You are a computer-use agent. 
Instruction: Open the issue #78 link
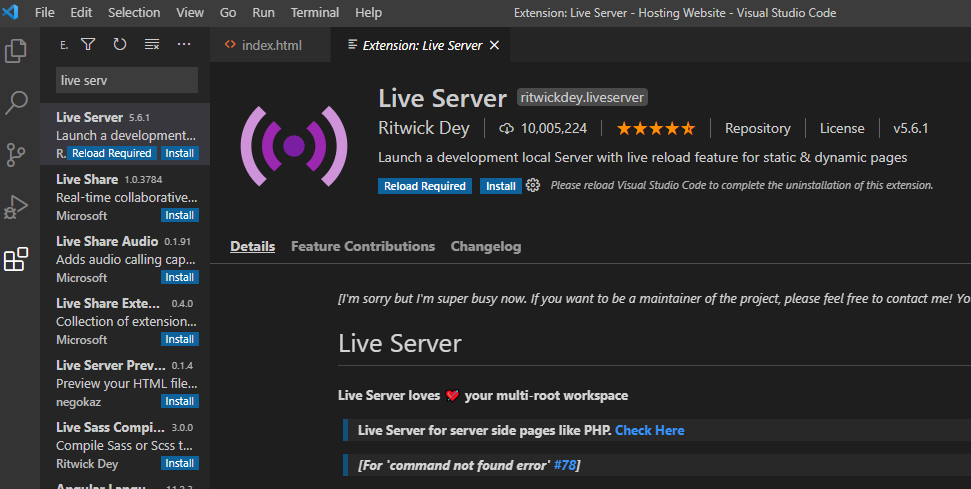[x=565, y=465]
